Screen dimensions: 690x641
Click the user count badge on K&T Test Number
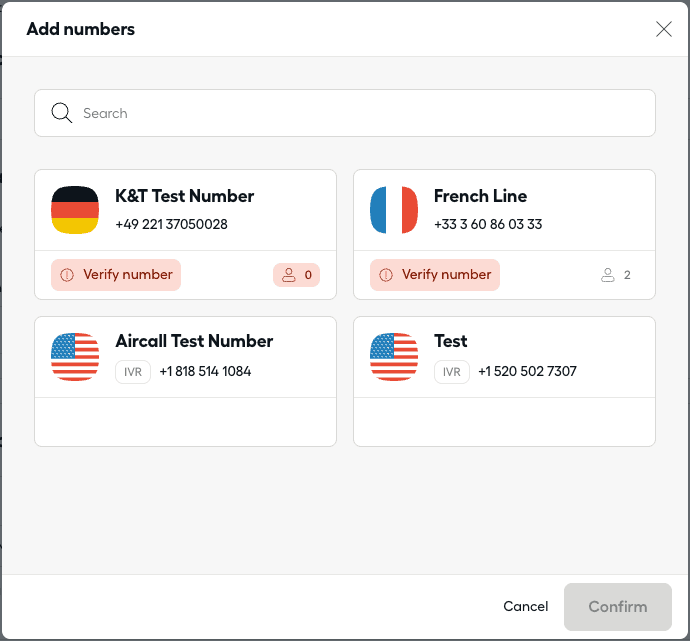pos(296,275)
